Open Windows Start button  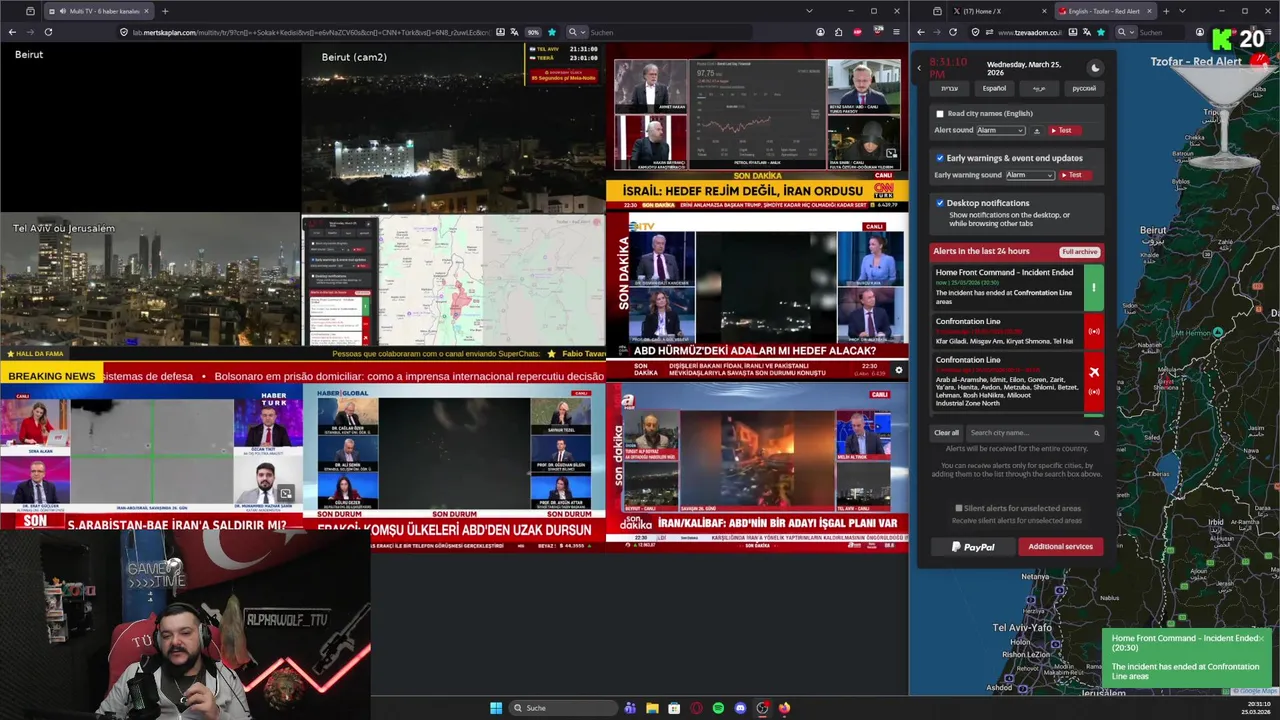click(496, 708)
